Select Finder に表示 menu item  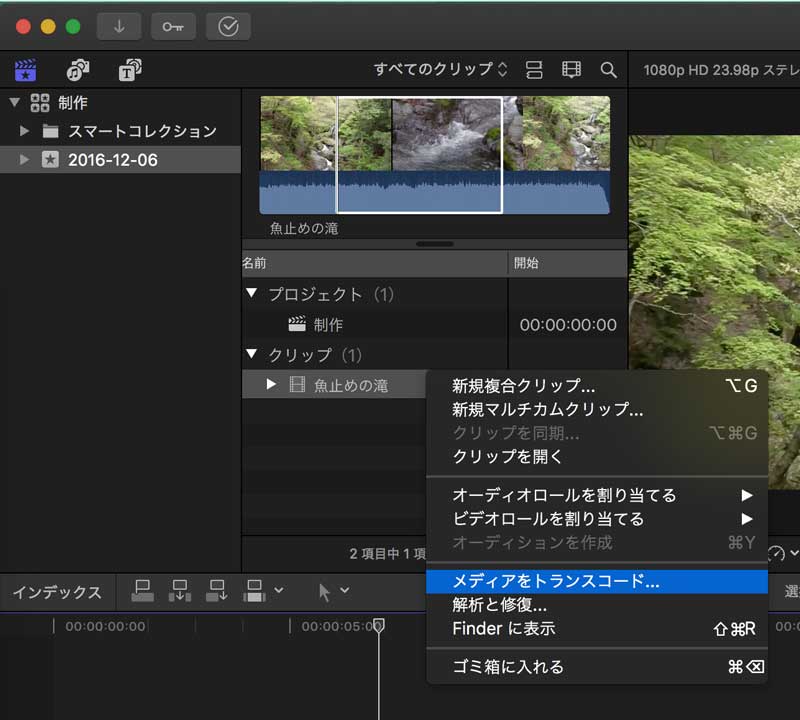coord(503,629)
